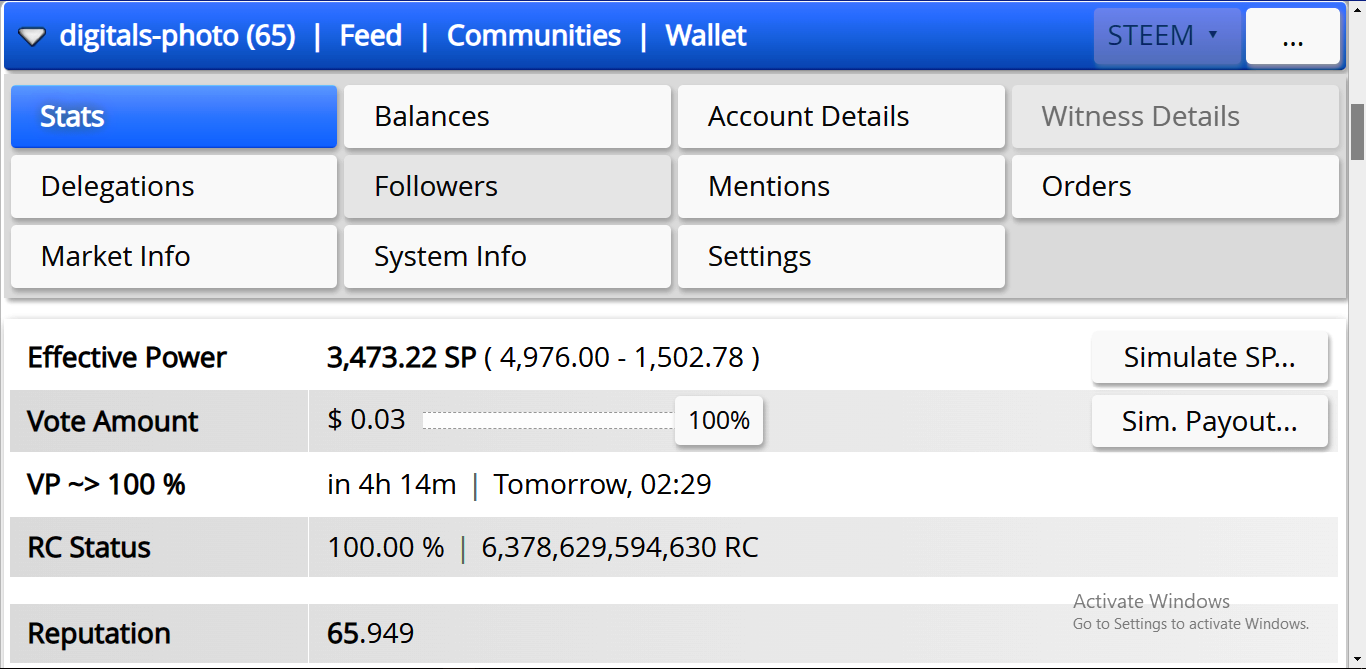Click the vertical scrollbar thumb
The image size is (1366, 669).
coord(1357,132)
